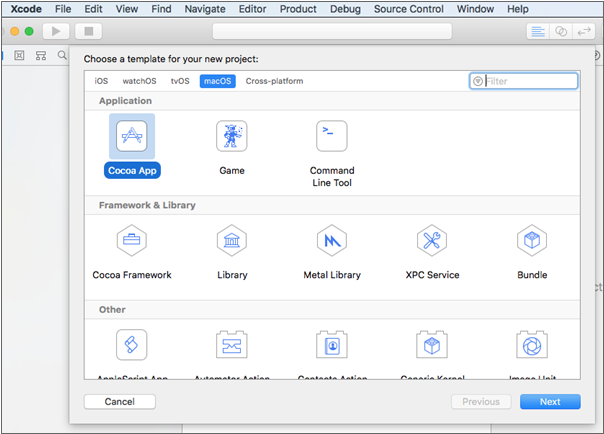This screenshot has width=604, height=434.
Task: Switch to the watchOS platform tab
Action: pyautogui.click(x=139, y=81)
